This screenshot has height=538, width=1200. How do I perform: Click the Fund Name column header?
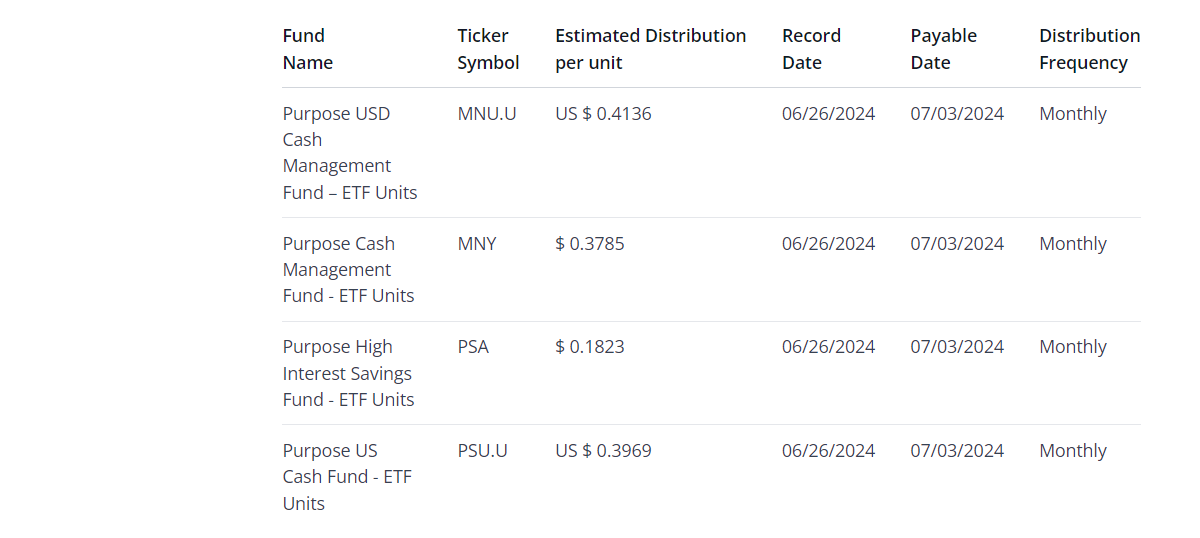click(x=308, y=49)
